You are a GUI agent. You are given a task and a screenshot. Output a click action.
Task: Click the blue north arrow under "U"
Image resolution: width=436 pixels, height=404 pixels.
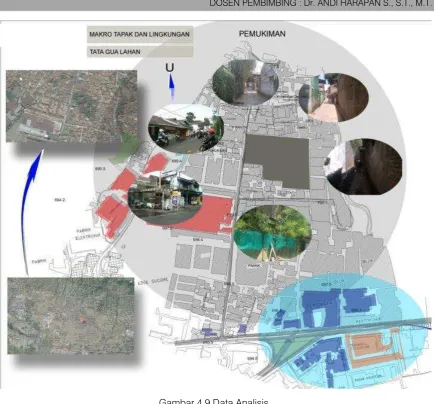pos(172,87)
